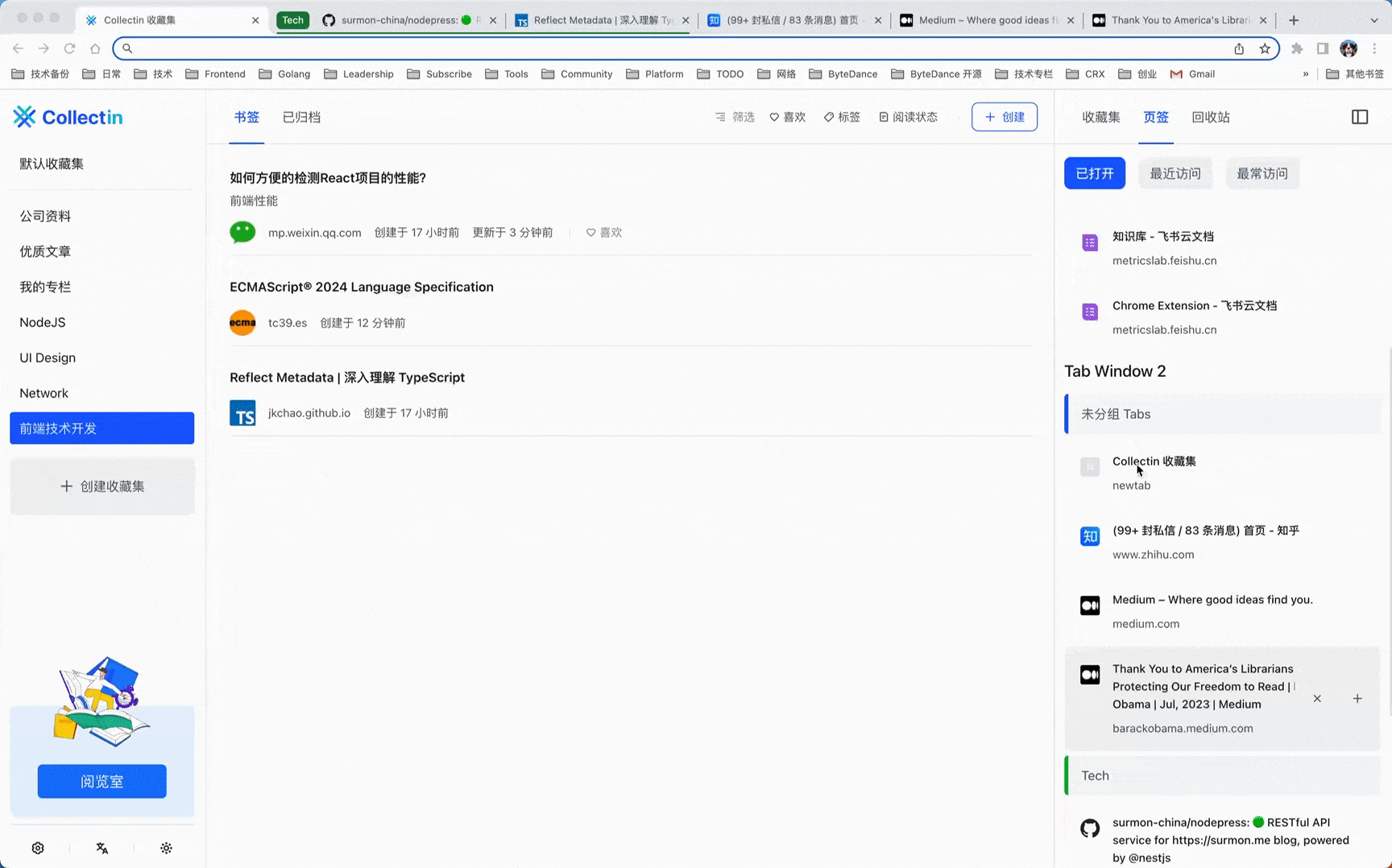The image size is (1392, 868).
Task: Select the 前端技术开发 collection
Action: tap(102, 428)
